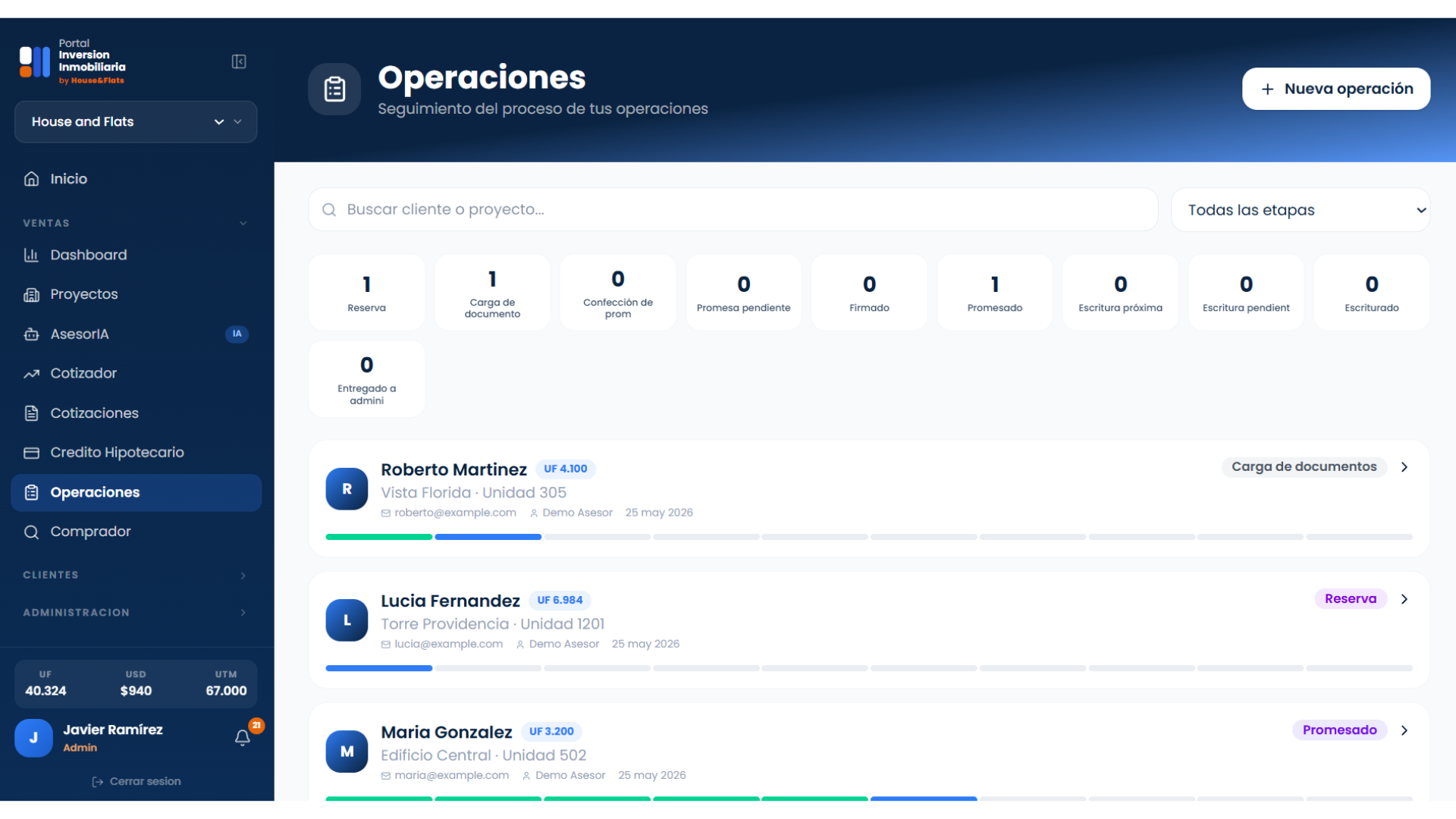This screenshot has height=819, width=1456.
Task: Filter by the Escriturado stage card
Action: [x=1372, y=292]
